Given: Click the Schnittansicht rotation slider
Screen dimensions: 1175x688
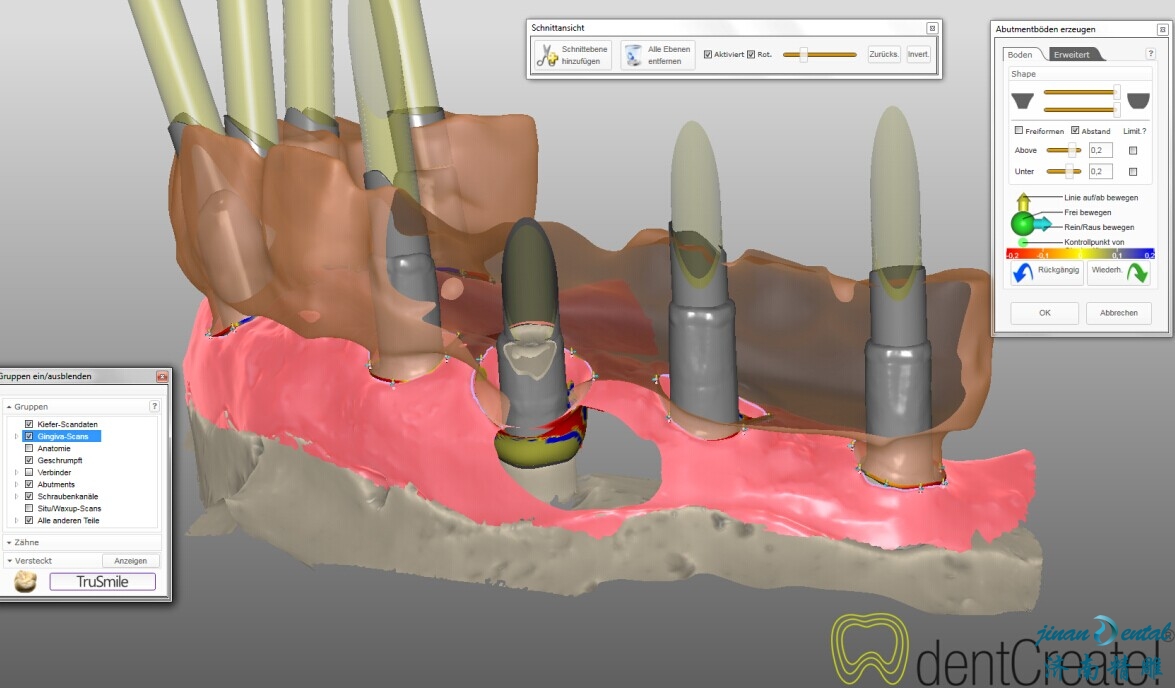Looking at the screenshot, I should tap(820, 54).
